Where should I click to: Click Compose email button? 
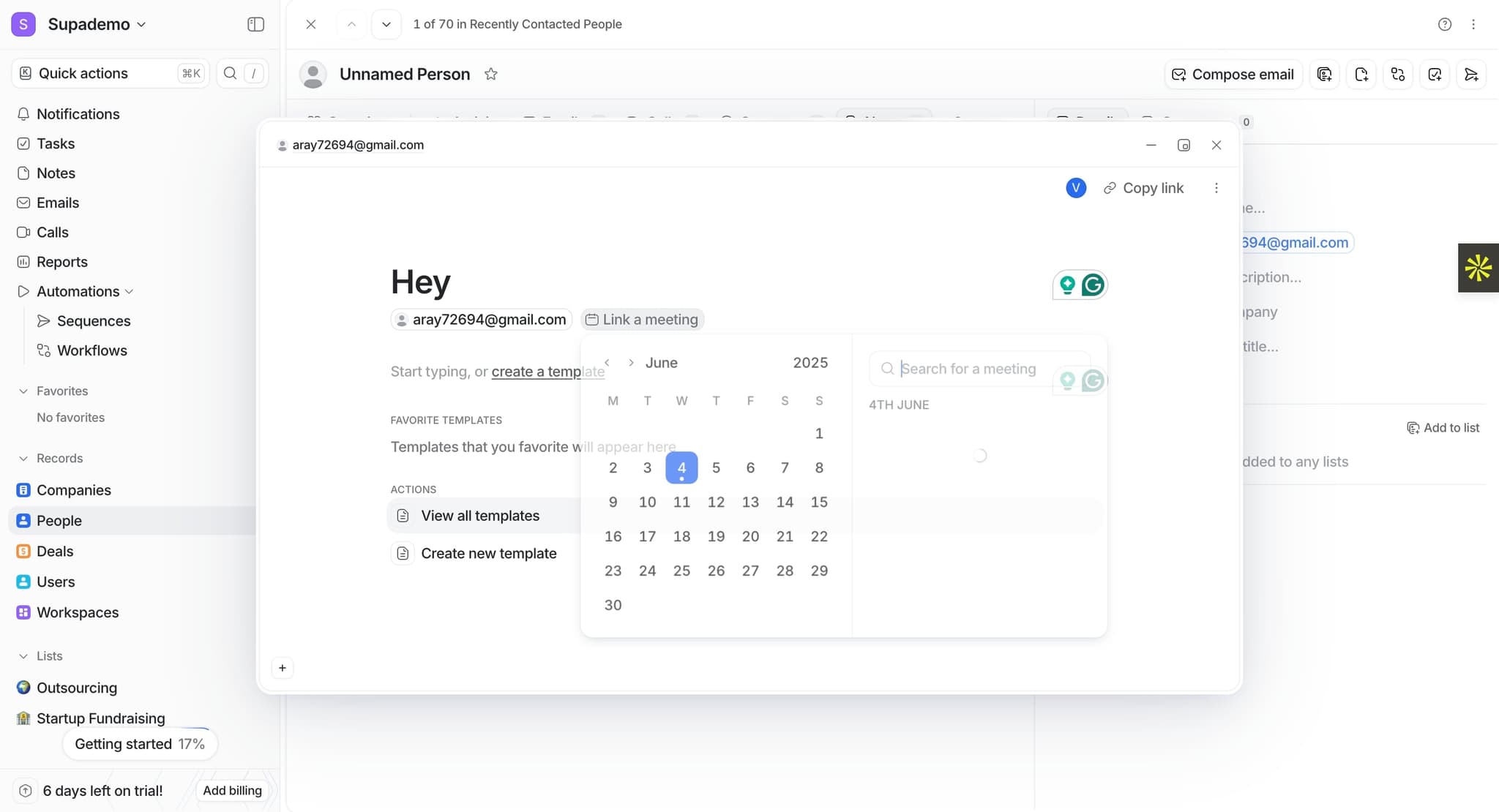click(1233, 75)
